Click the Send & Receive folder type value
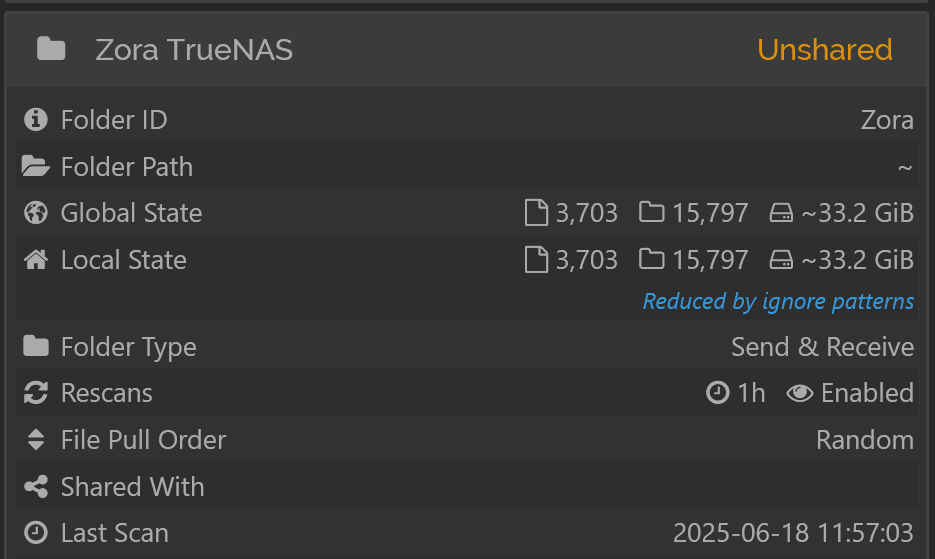Image resolution: width=935 pixels, height=559 pixels. [822, 347]
